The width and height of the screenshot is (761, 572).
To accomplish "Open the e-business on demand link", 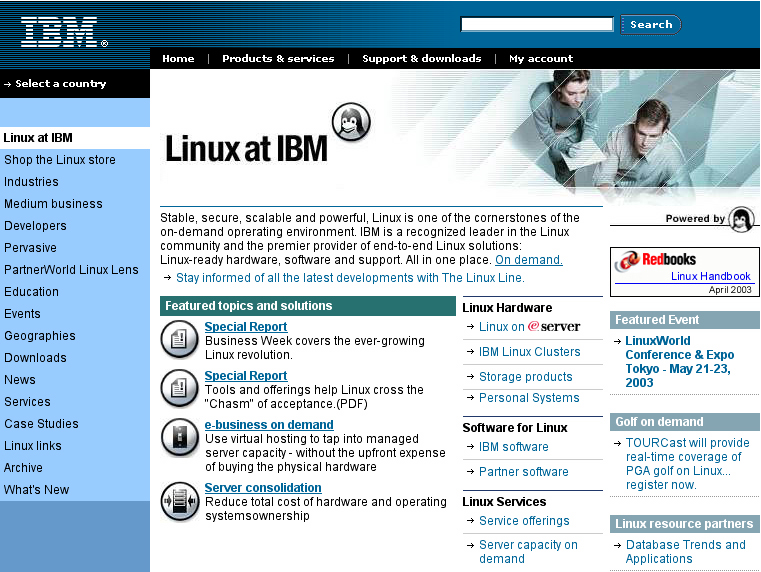I will (269, 425).
